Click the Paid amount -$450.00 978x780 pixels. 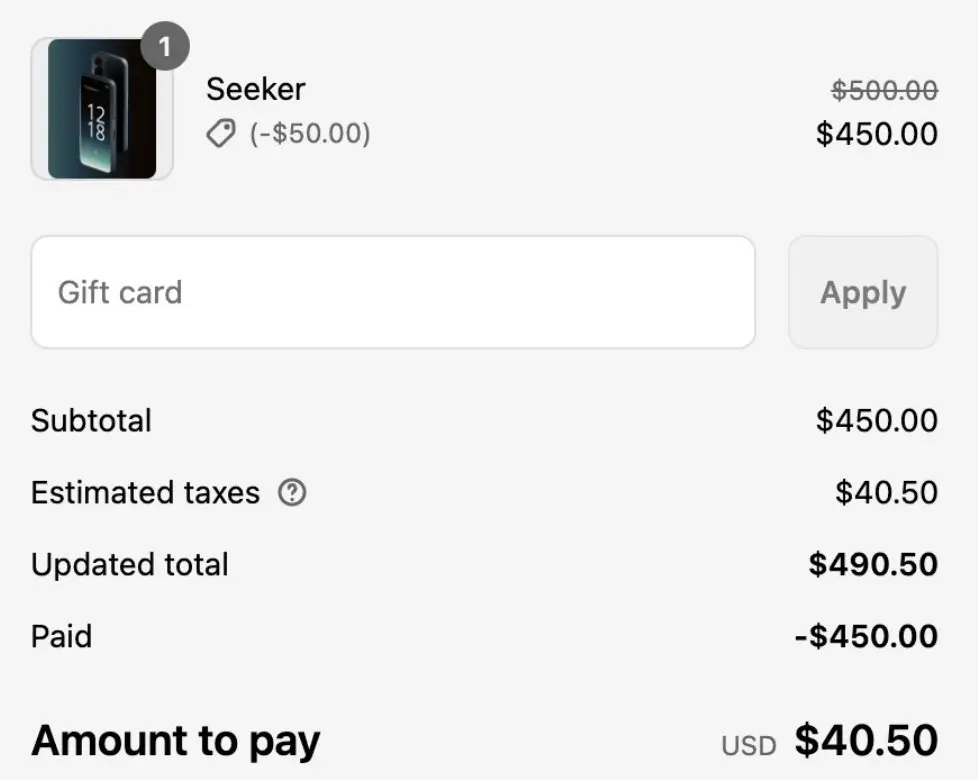pyautogui.click(x=866, y=637)
